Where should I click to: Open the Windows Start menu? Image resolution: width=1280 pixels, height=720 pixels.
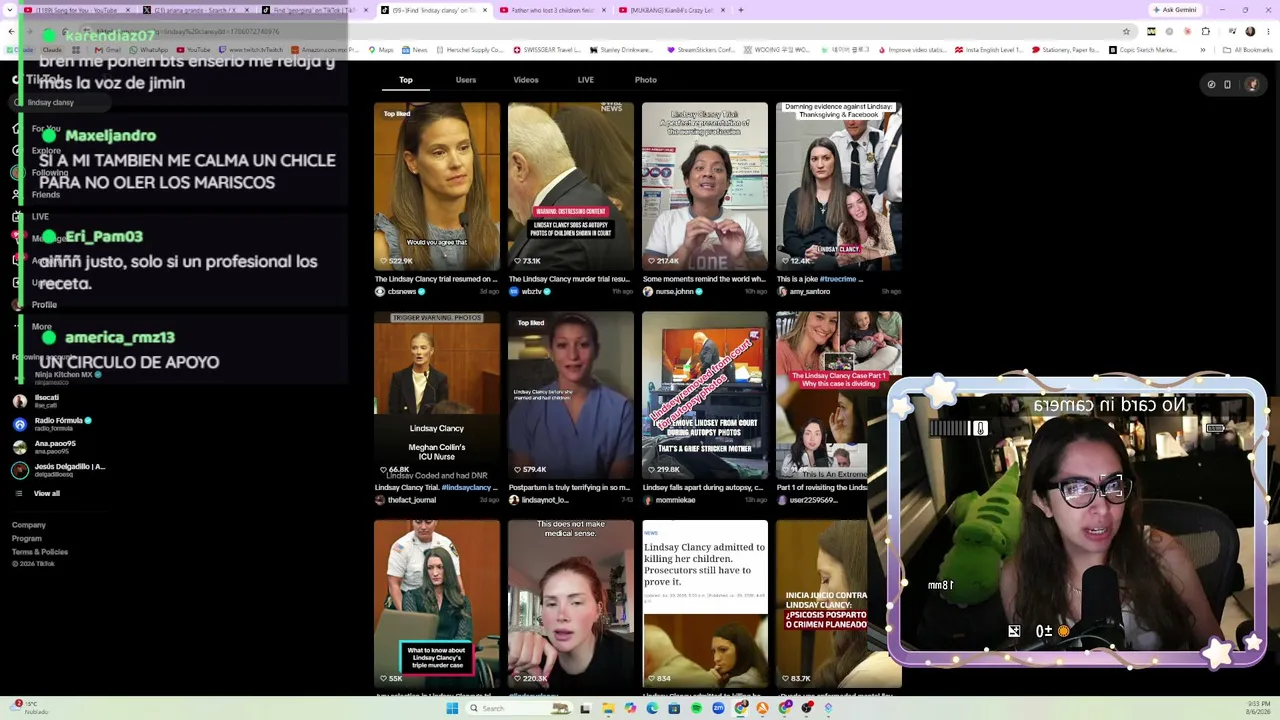452,708
